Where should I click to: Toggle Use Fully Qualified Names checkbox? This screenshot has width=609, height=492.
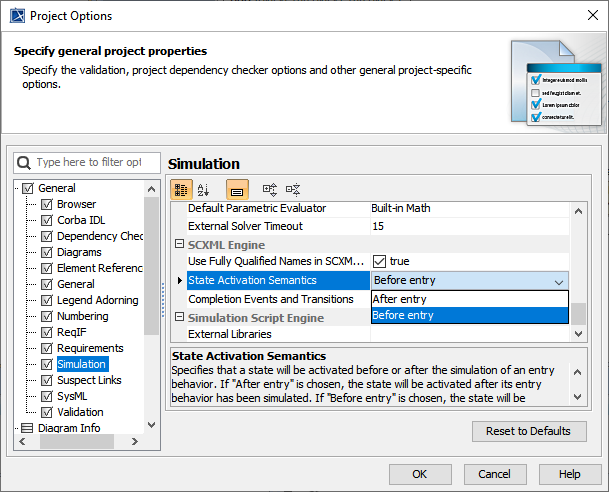(379, 262)
